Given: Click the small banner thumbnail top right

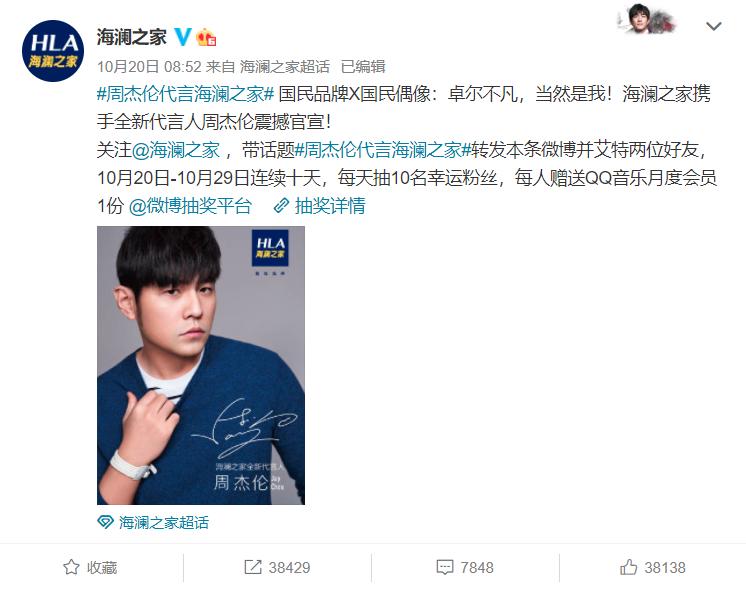Looking at the screenshot, I should pos(647,19).
